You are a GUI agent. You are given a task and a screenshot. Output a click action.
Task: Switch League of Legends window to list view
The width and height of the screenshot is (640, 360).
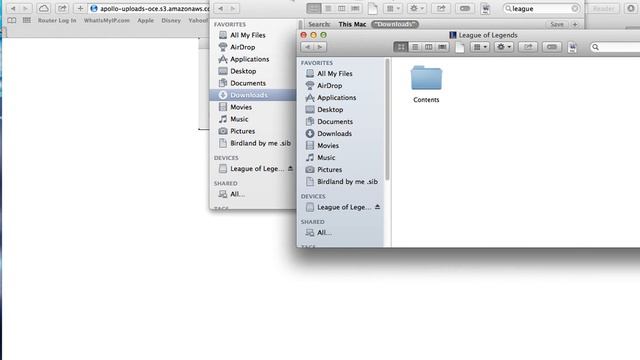point(415,47)
